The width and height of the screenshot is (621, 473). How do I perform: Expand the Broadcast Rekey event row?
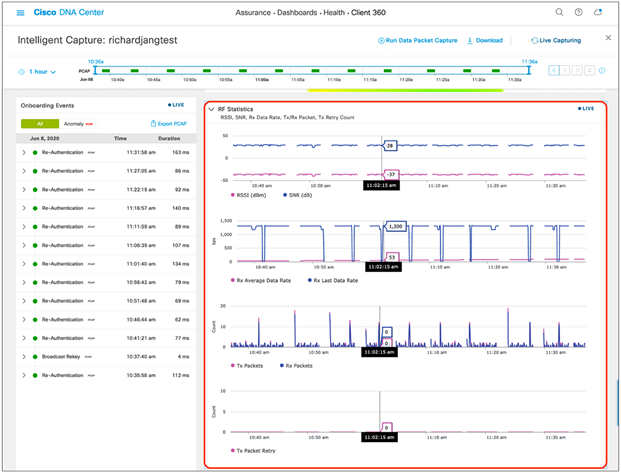pyautogui.click(x=24, y=357)
